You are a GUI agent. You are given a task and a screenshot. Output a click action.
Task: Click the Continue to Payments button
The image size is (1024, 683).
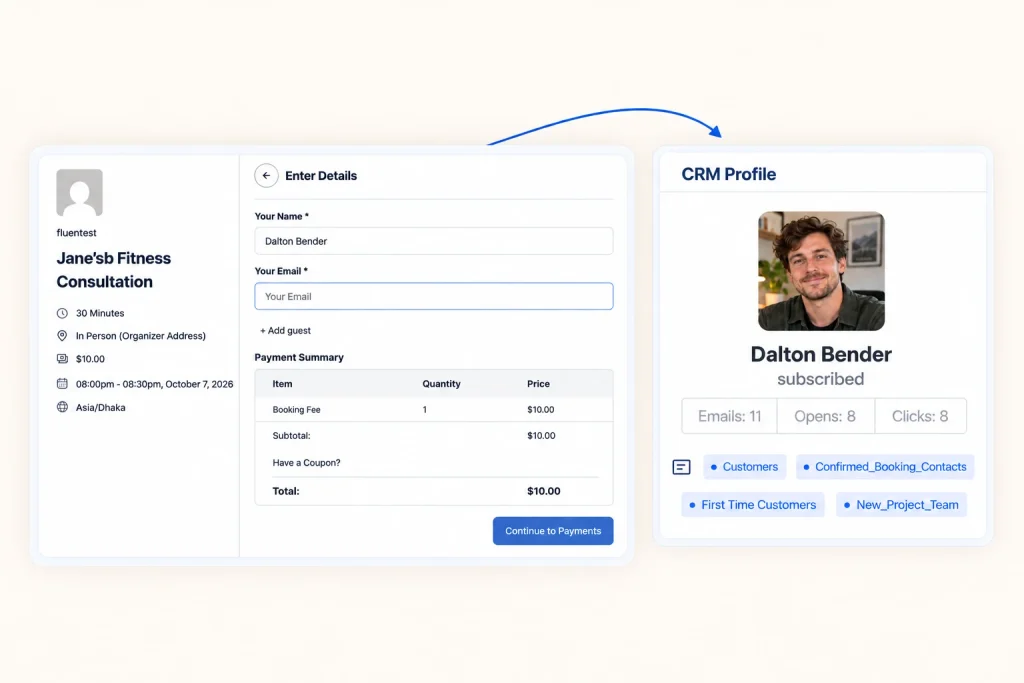coord(553,531)
